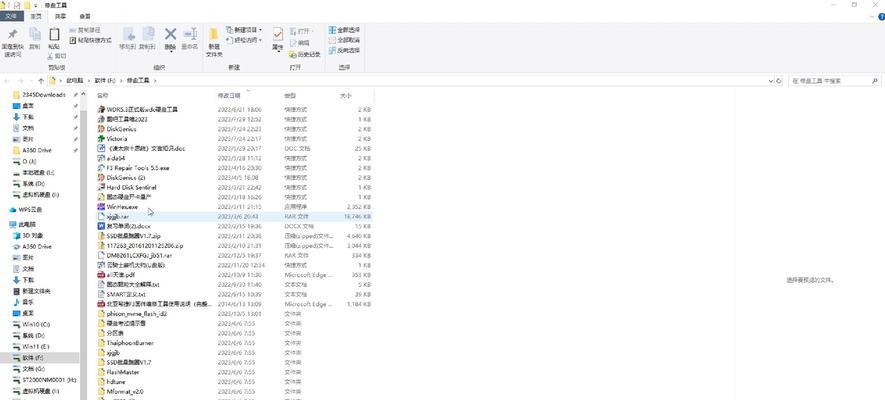
Task: Click the Forward navigation arrow
Action: 21,81
